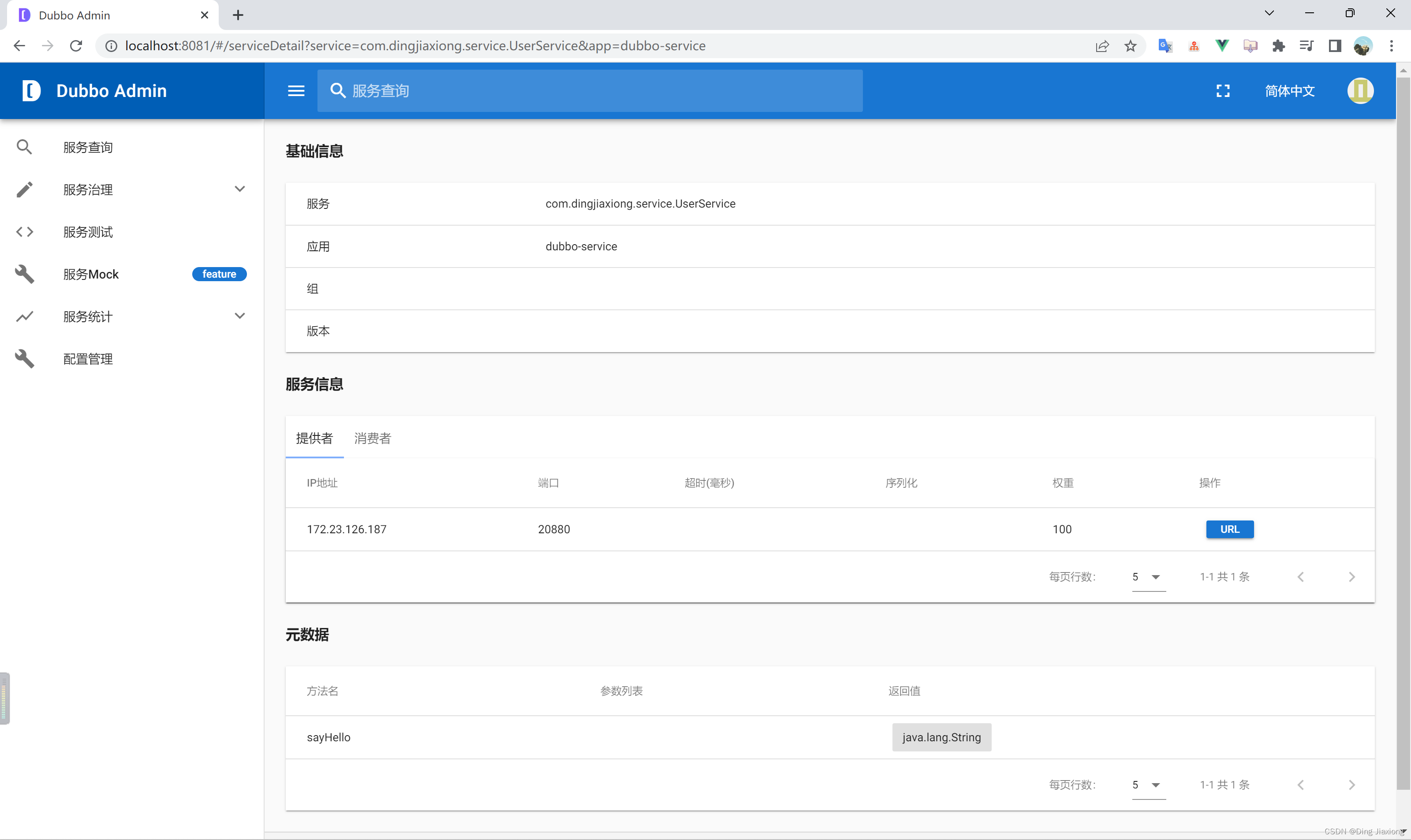The image size is (1411, 840).
Task: Click the 服务Mock wrench icon
Action: [x=24, y=274]
